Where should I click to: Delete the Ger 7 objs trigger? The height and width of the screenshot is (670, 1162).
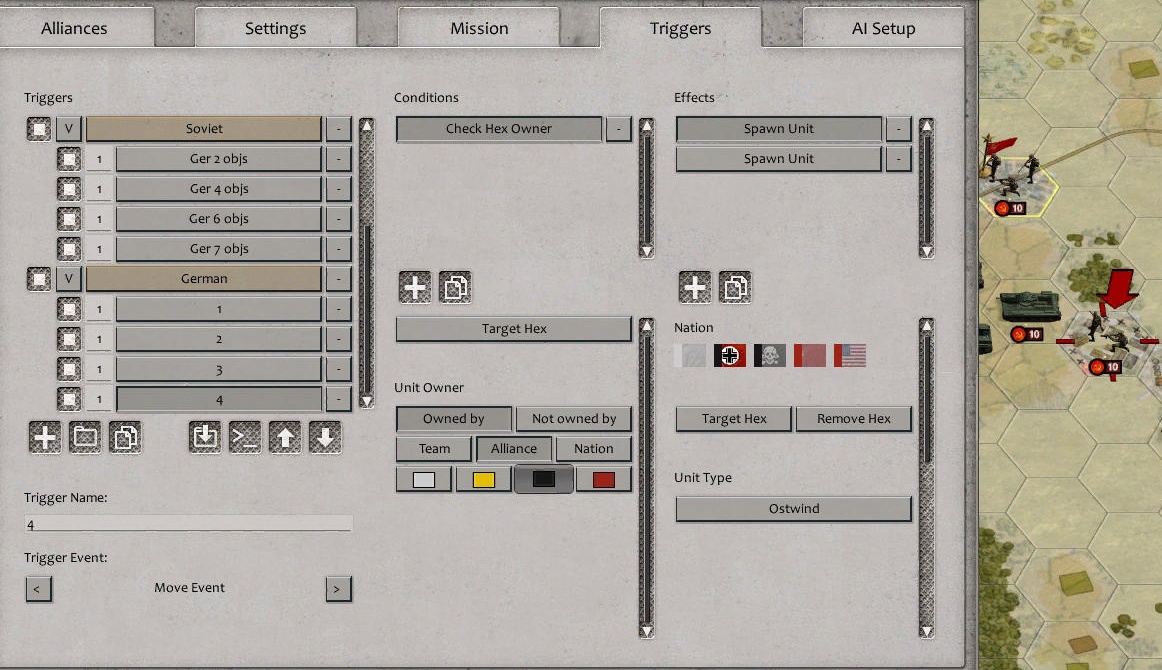339,249
